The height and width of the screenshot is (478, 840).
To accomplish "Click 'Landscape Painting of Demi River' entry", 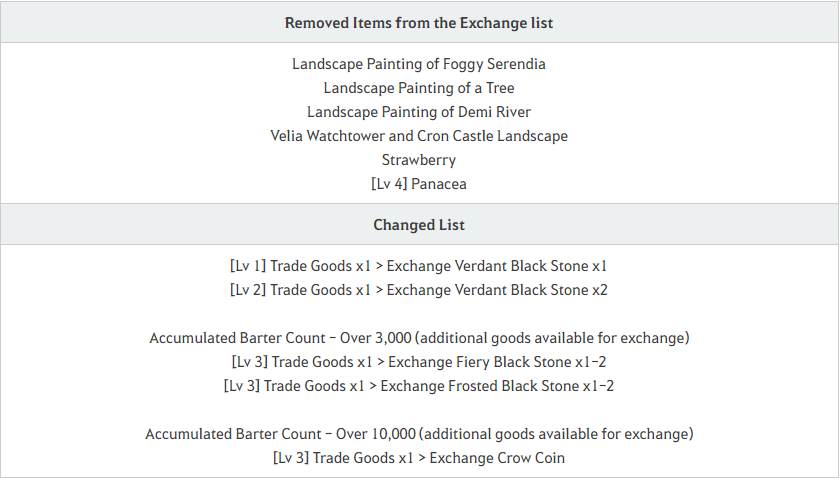I will pos(418,112).
